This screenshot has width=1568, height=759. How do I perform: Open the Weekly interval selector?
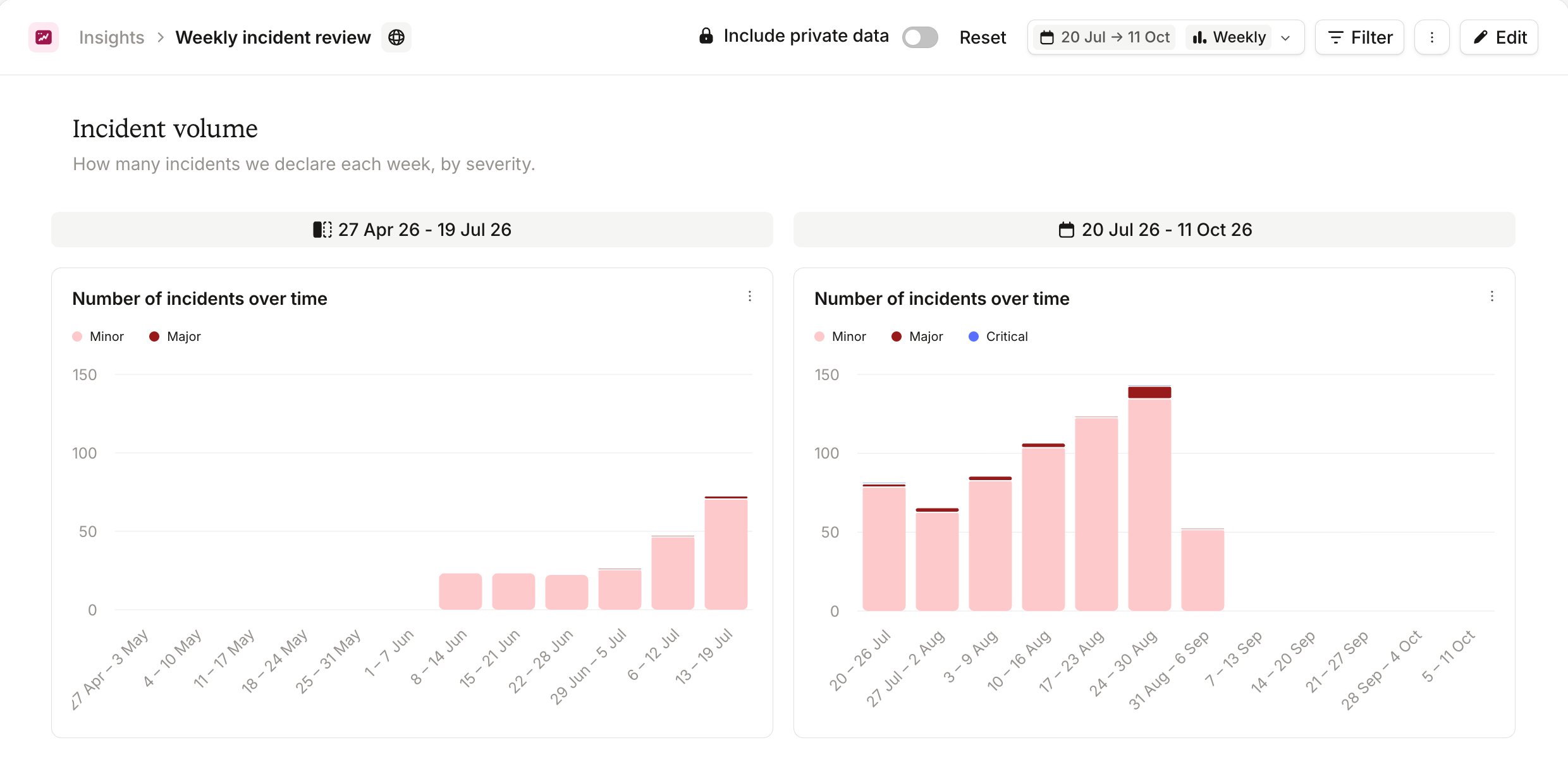pyautogui.click(x=1229, y=37)
